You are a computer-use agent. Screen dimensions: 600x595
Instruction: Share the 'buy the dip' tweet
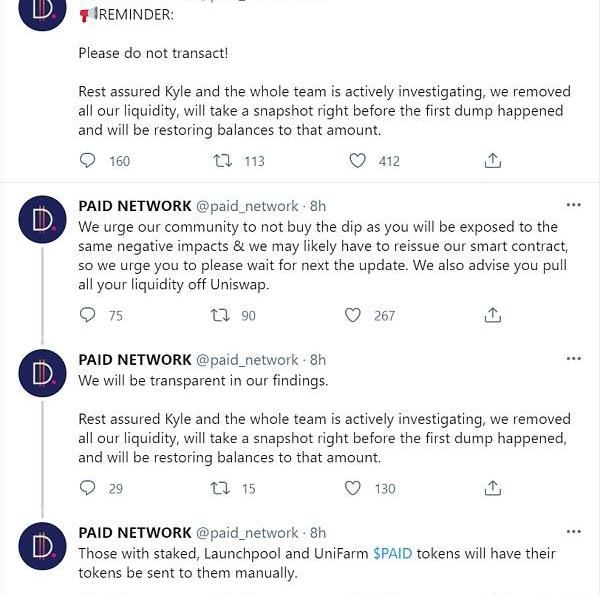pyautogui.click(x=492, y=315)
